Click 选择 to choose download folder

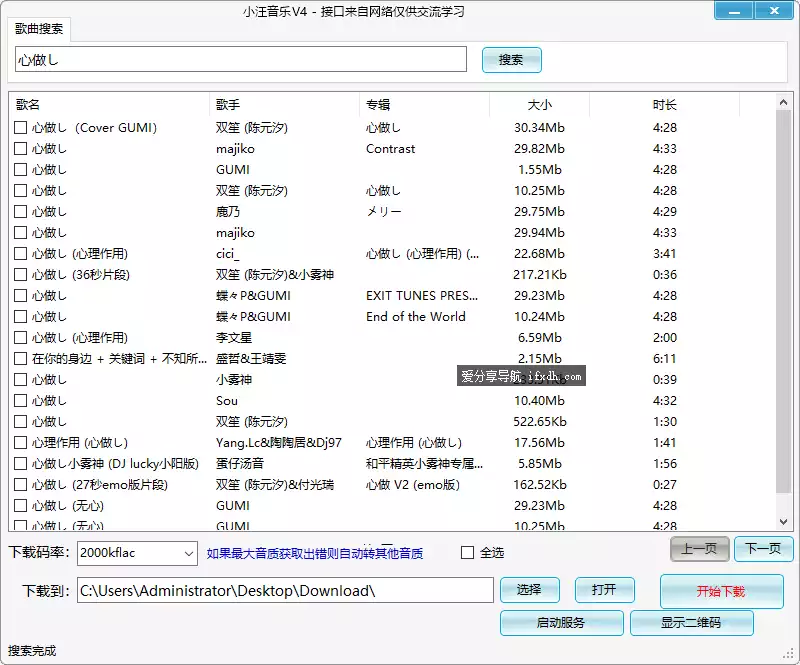click(530, 590)
